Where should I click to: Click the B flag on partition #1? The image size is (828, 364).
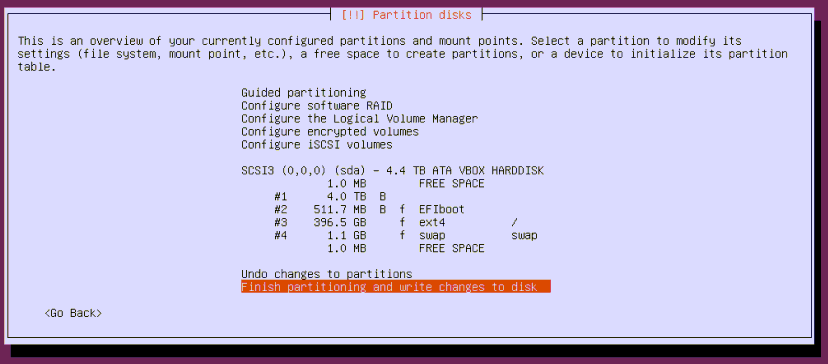point(383,197)
